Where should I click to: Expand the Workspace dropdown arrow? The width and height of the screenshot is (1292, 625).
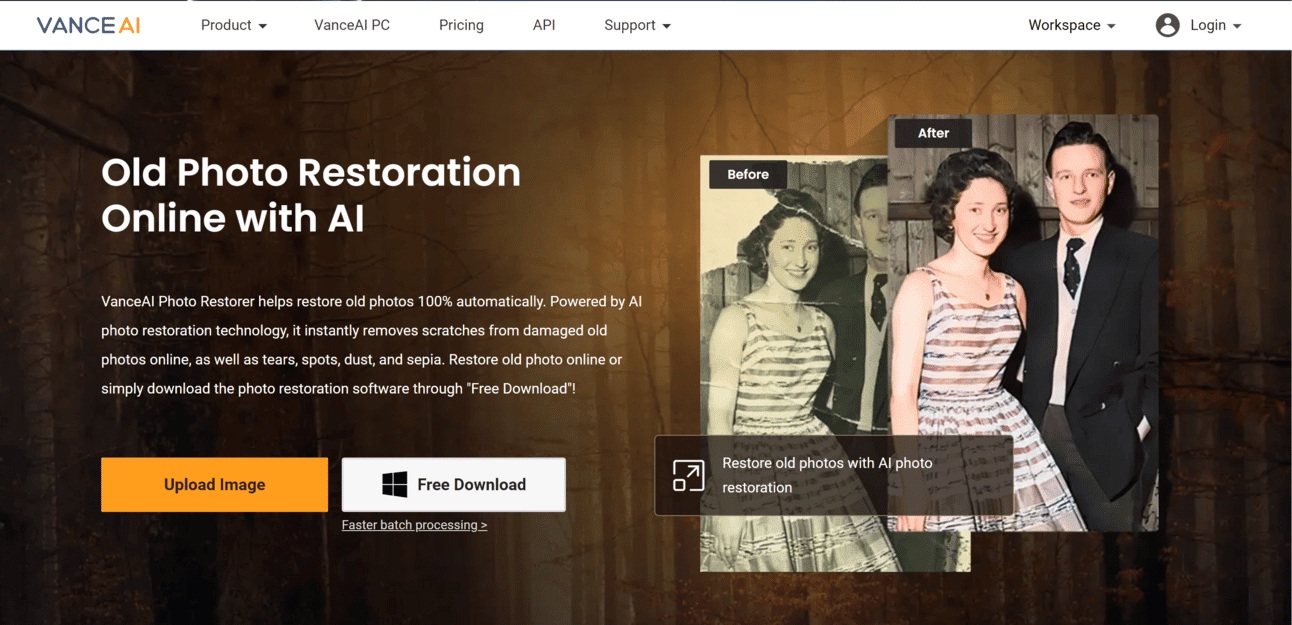pos(1111,26)
